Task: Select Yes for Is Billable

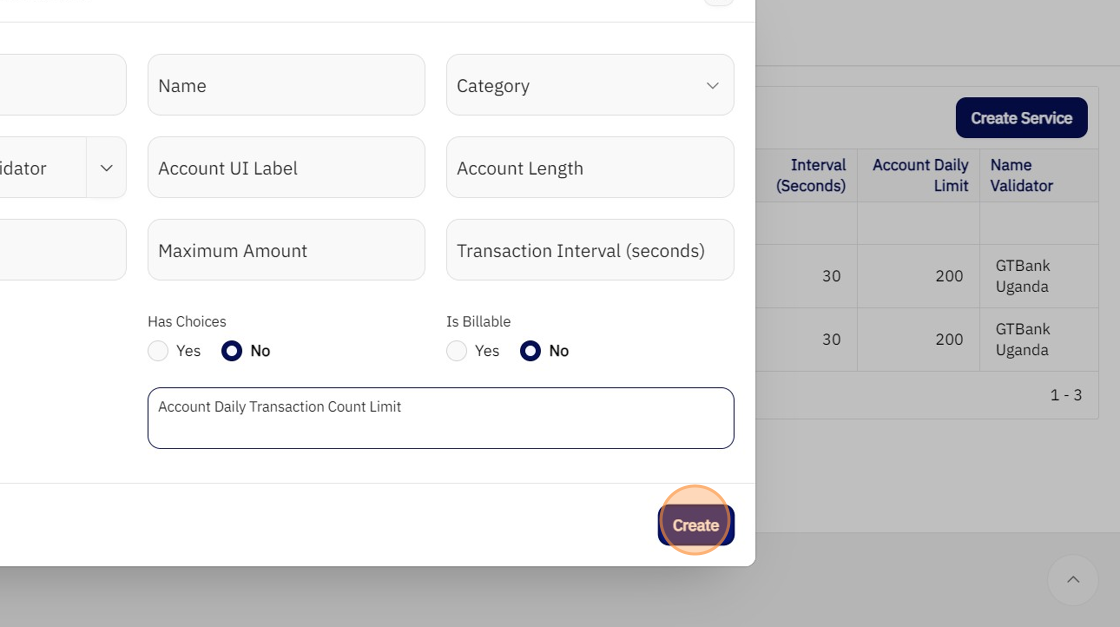Action: point(457,351)
